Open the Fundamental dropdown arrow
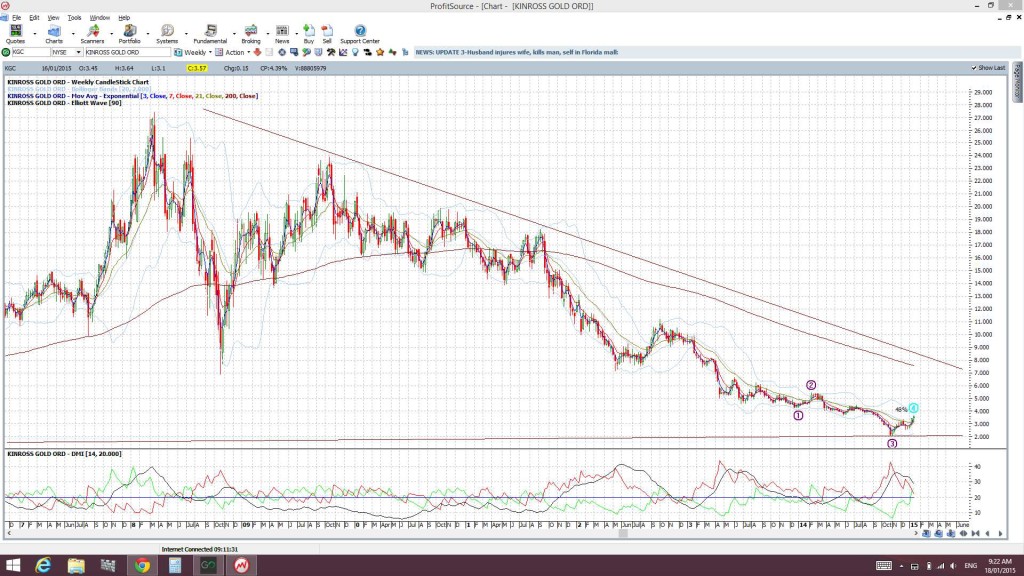The height and width of the screenshot is (576, 1024). click(234, 33)
